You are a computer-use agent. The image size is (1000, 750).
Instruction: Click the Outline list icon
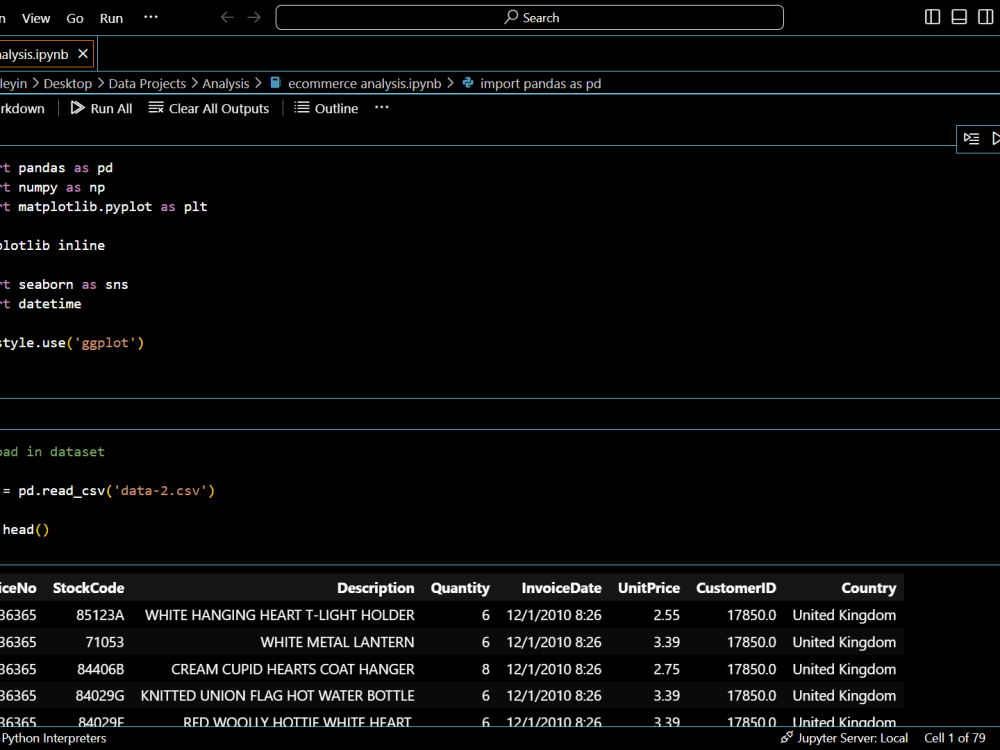point(302,108)
